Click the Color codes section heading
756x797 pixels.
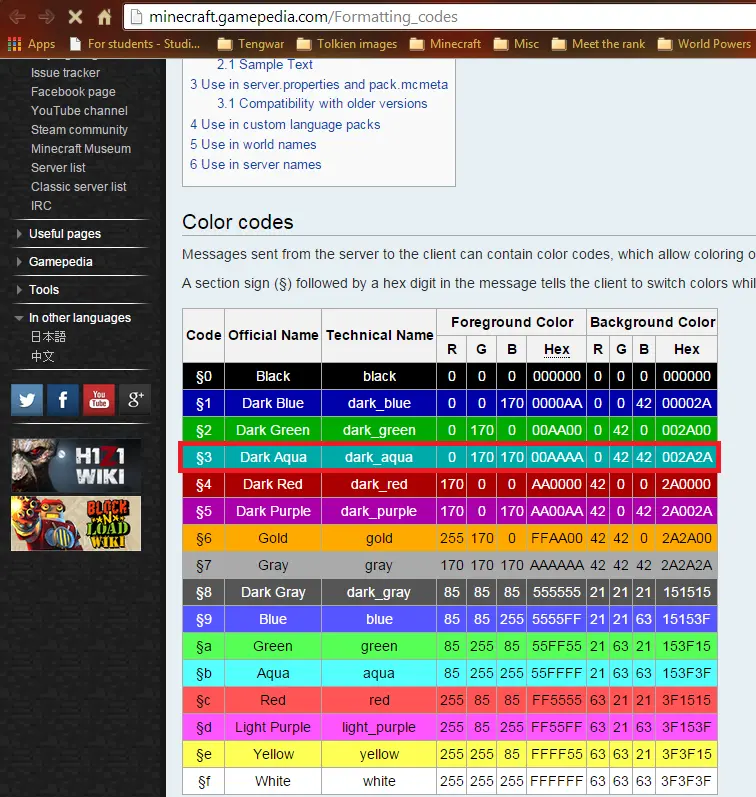point(237,222)
